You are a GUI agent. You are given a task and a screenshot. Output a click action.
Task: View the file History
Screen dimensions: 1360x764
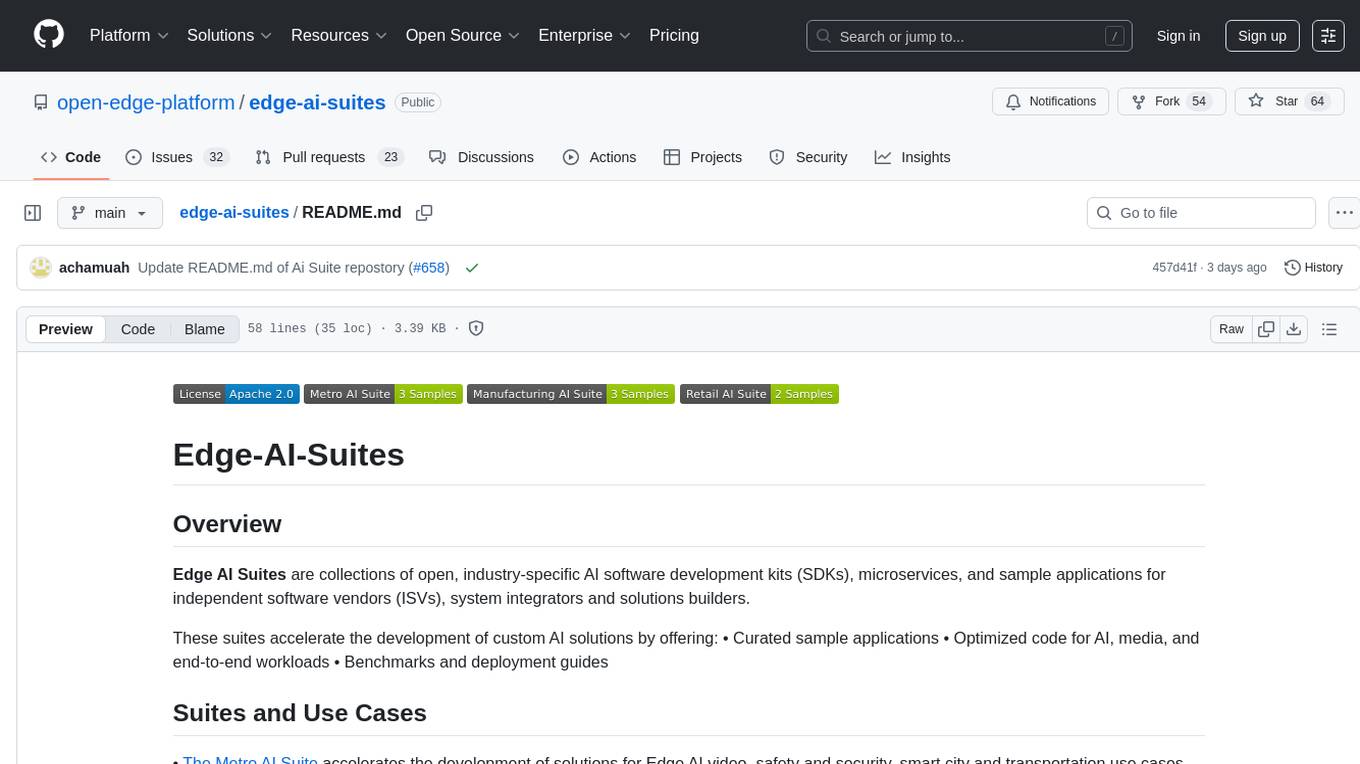pos(1313,268)
